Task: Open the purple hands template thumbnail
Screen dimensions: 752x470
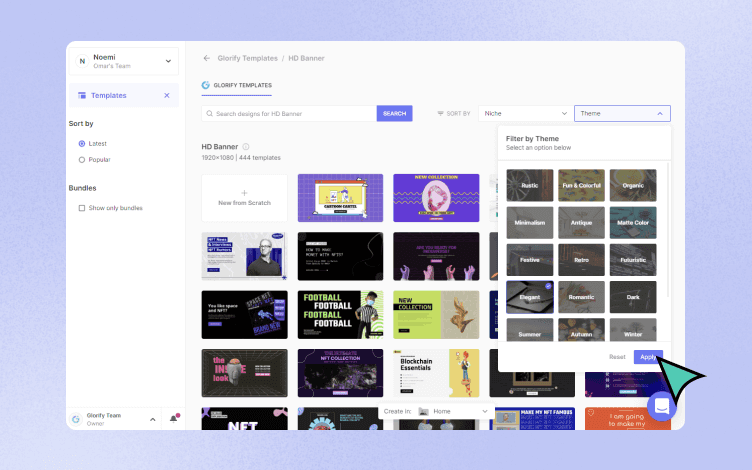Action: tap(436, 256)
